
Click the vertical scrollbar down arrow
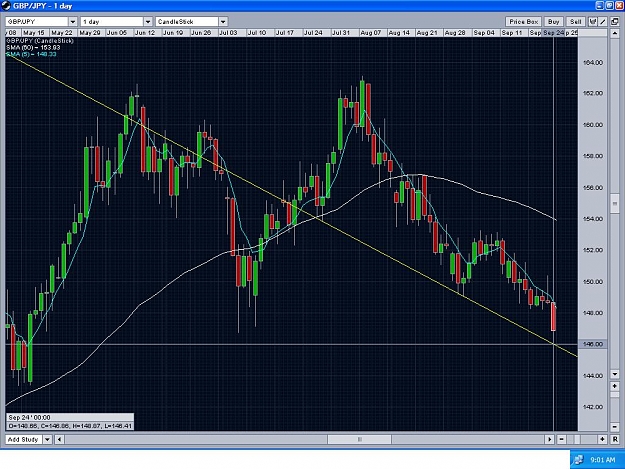point(614,374)
